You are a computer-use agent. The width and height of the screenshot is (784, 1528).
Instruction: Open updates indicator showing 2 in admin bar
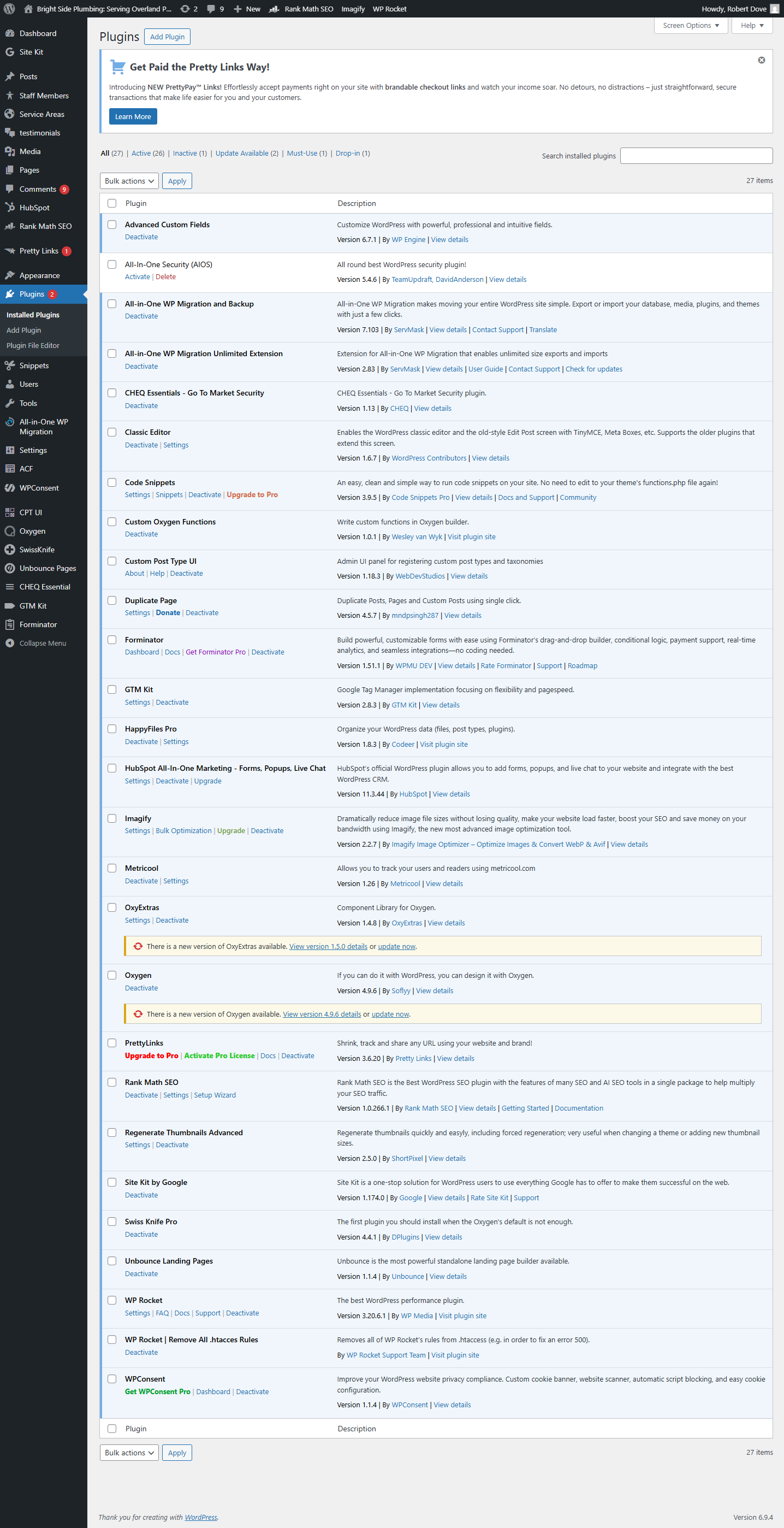click(x=188, y=9)
